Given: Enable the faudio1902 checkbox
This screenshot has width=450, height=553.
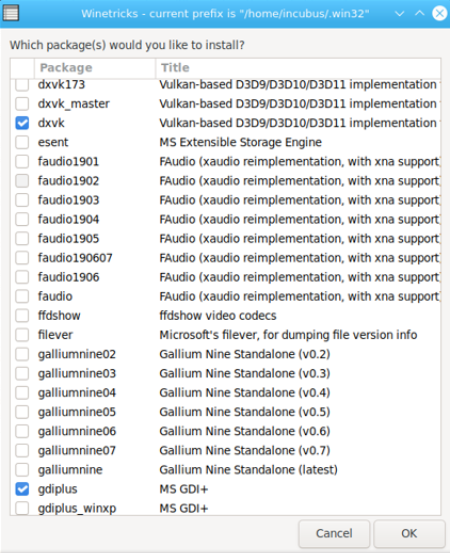Looking at the screenshot, I should [x=22, y=181].
